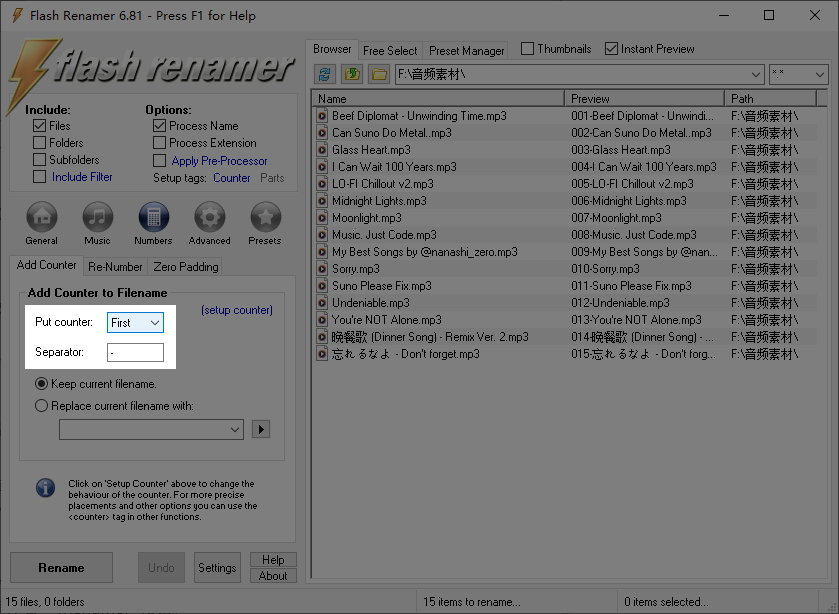
Task: Switch to the Browser tab
Action: click(332, 49)
